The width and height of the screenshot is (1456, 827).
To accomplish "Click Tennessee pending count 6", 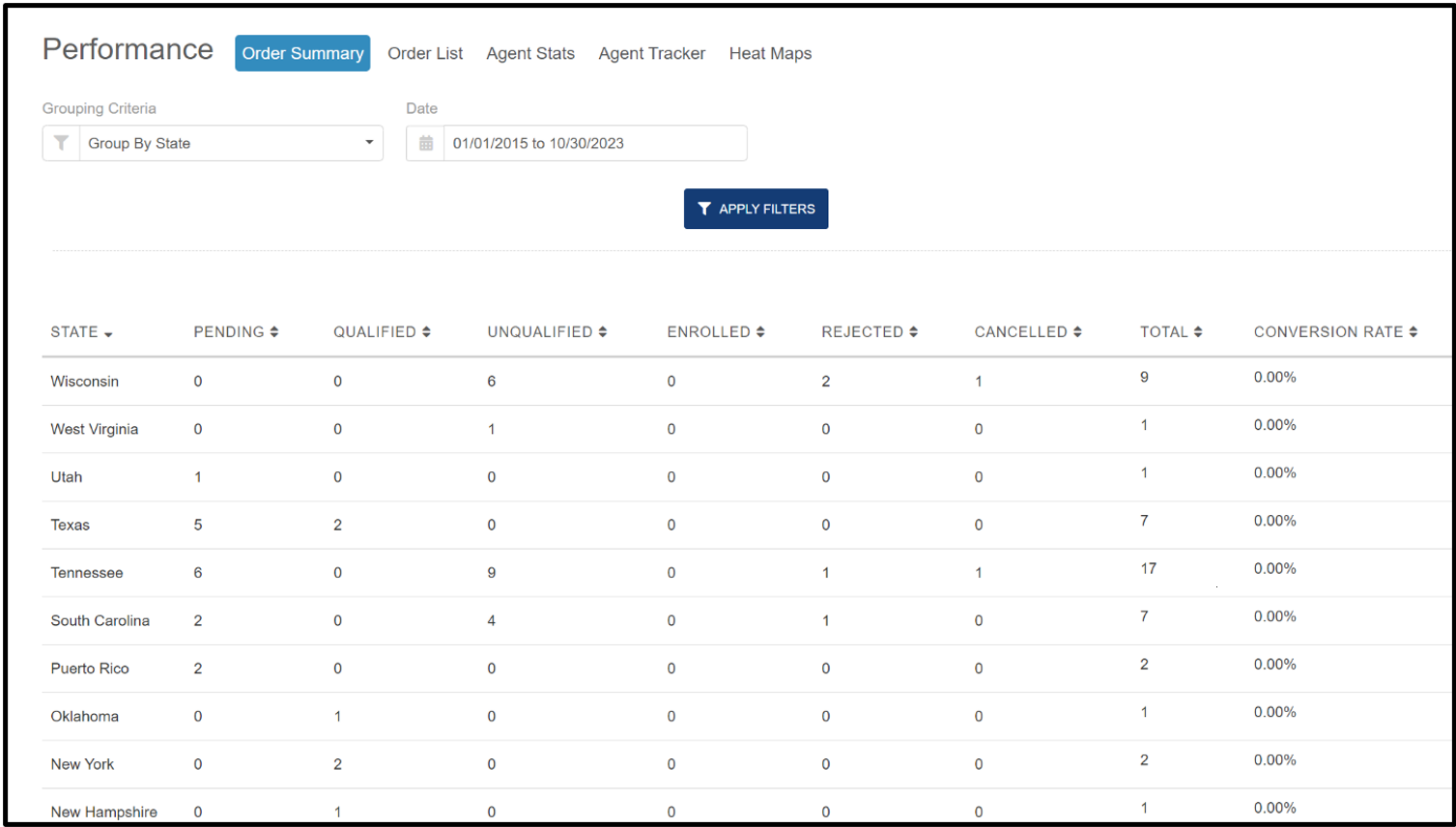I will click(198, 572).
